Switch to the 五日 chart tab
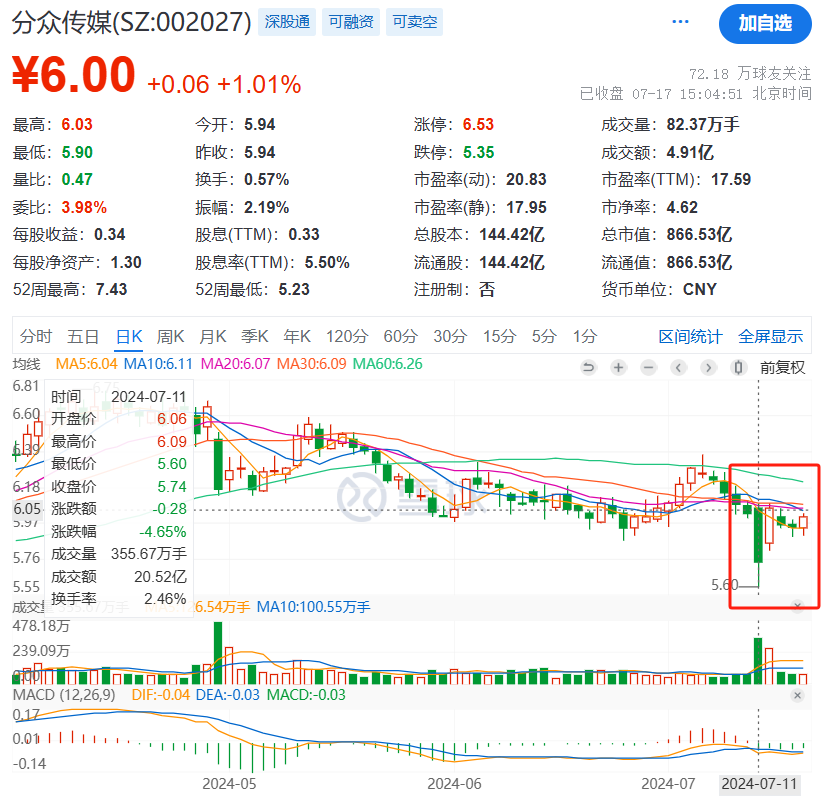824x802 pixels. [83, 336]
